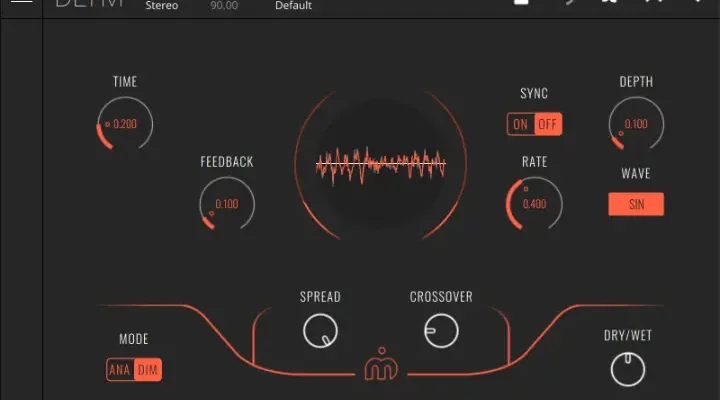
Task: Click the RATE knob
Action: click(x=535, y=204)
